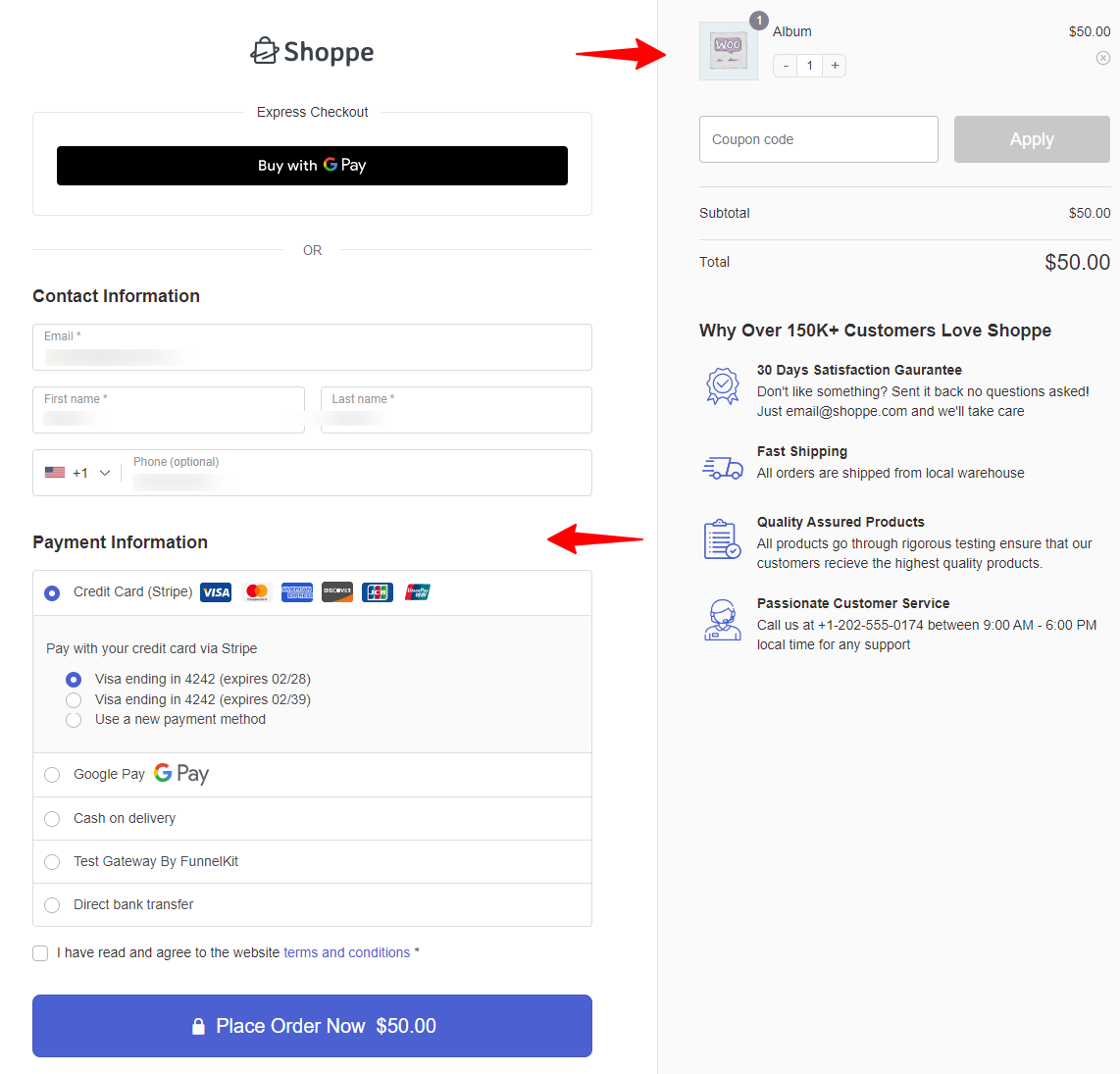Choose Use a new payment method
The height and width of the screenshot is (1074, 1120).
point(74,720)
